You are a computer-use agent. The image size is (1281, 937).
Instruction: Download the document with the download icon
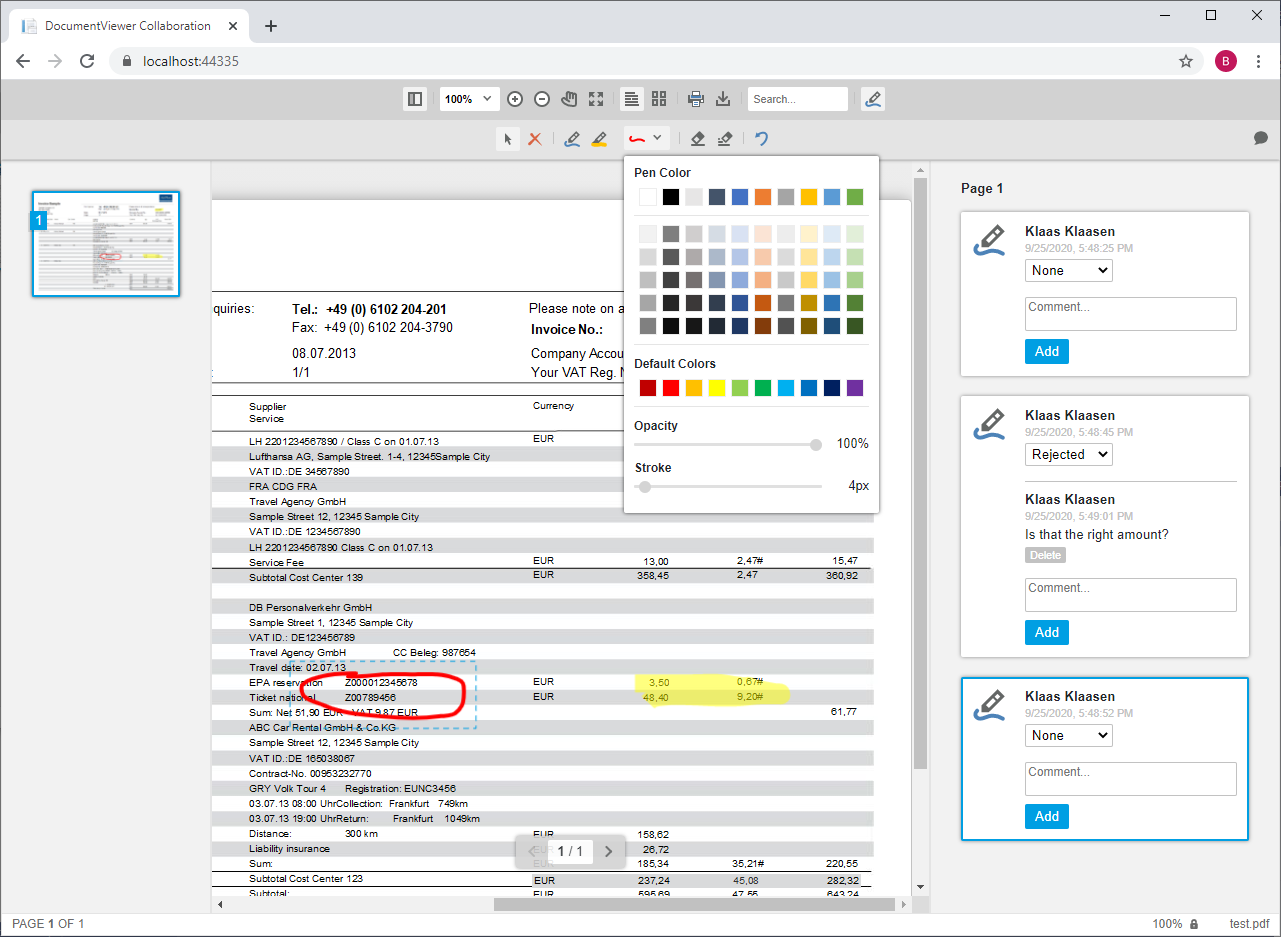coord(723,99)
